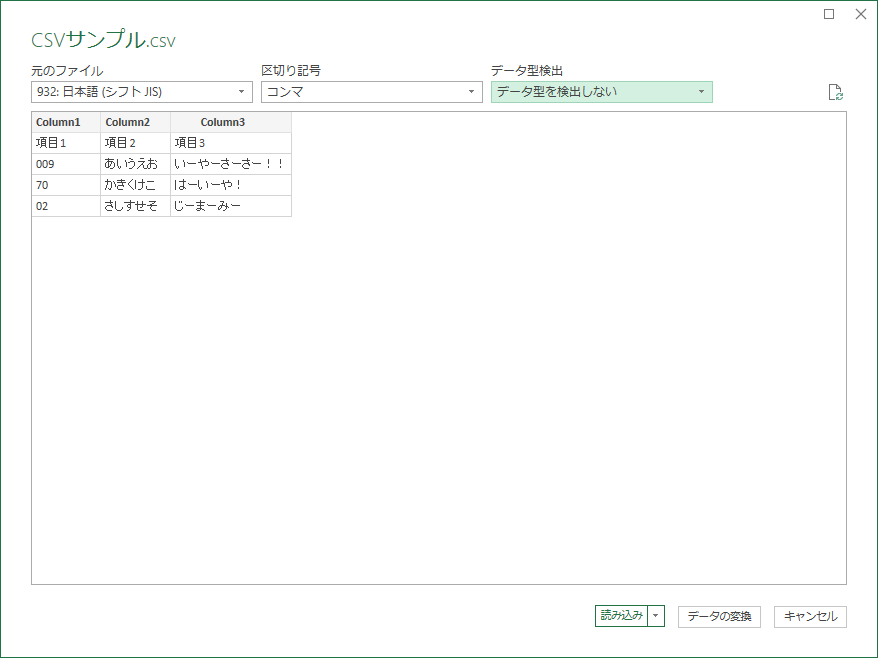Click the cell containing 02

(66, 206)
